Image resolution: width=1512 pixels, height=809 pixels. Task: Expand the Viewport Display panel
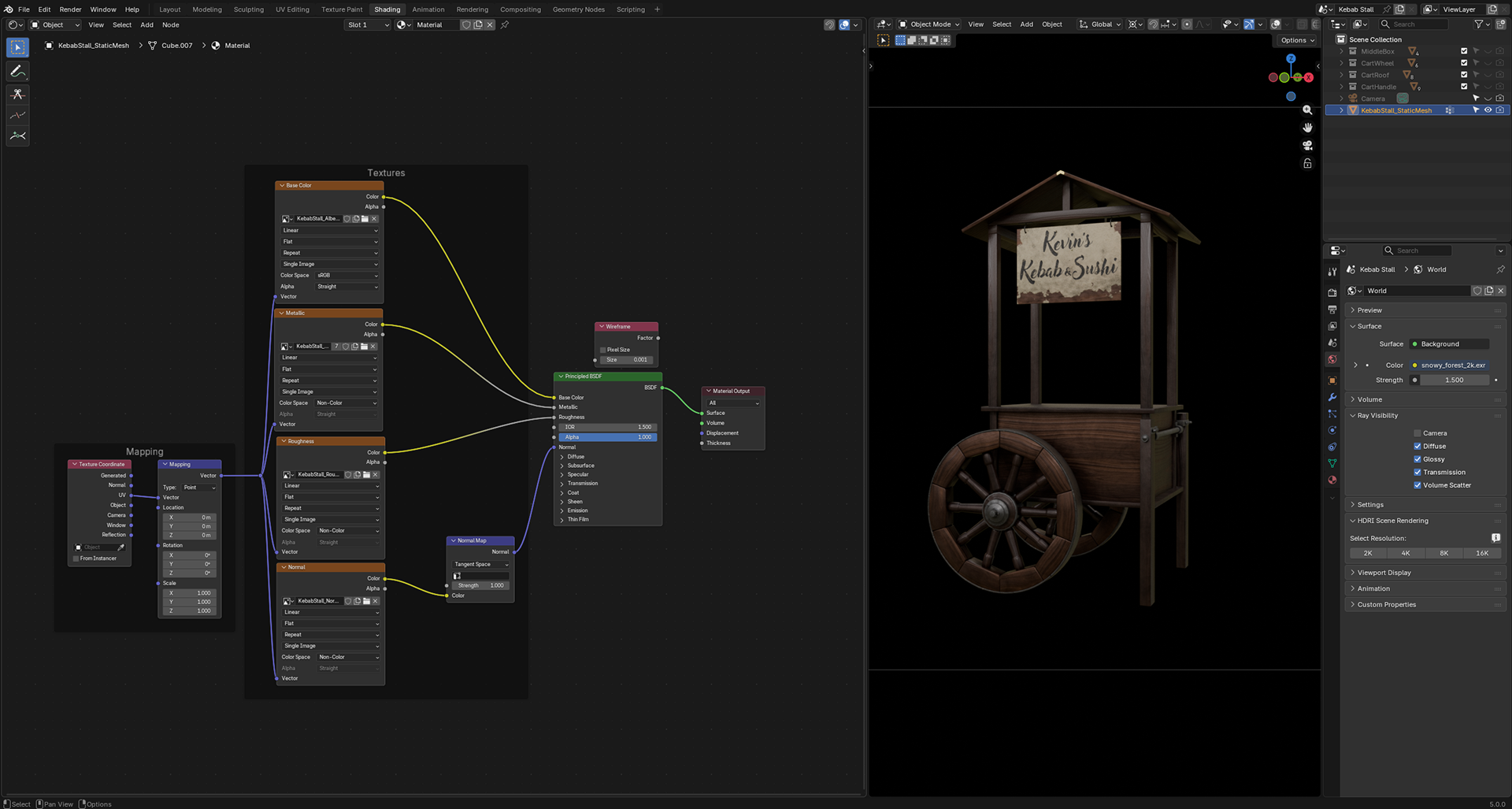point(1384,573)
